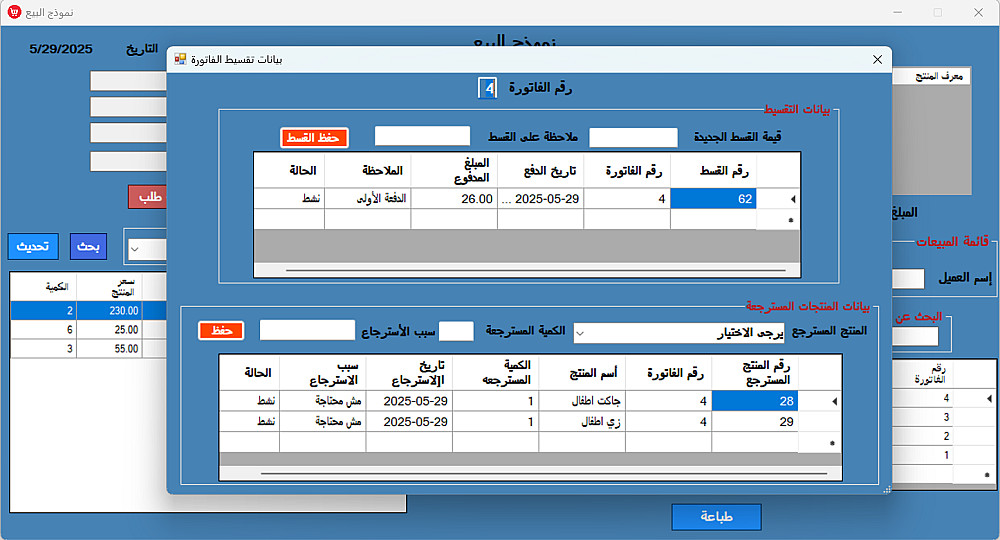Select installment cell 62
Screen dimensions: 1000x540
click(x=713, y=199)
